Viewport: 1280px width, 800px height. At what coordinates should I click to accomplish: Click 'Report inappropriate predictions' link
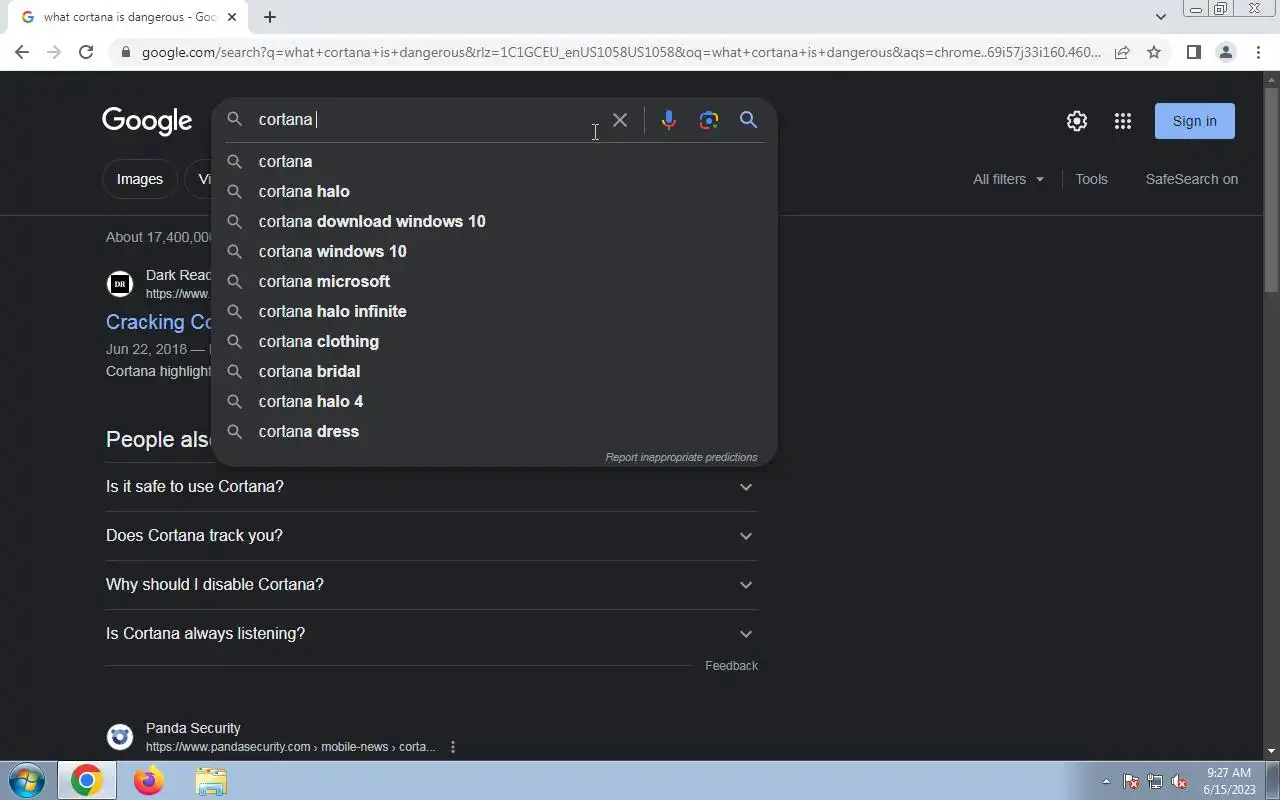pyautogui.click(x=681, y=457)
